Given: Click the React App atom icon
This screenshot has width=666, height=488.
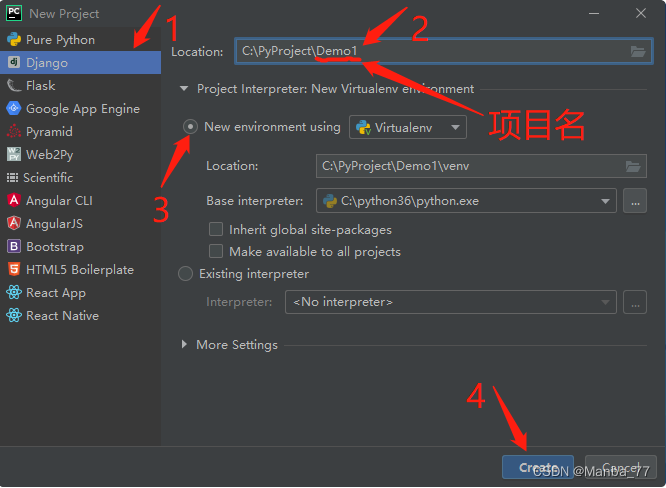Looking at the screenshot, I should pyautogui.click(x=14, y=292).
